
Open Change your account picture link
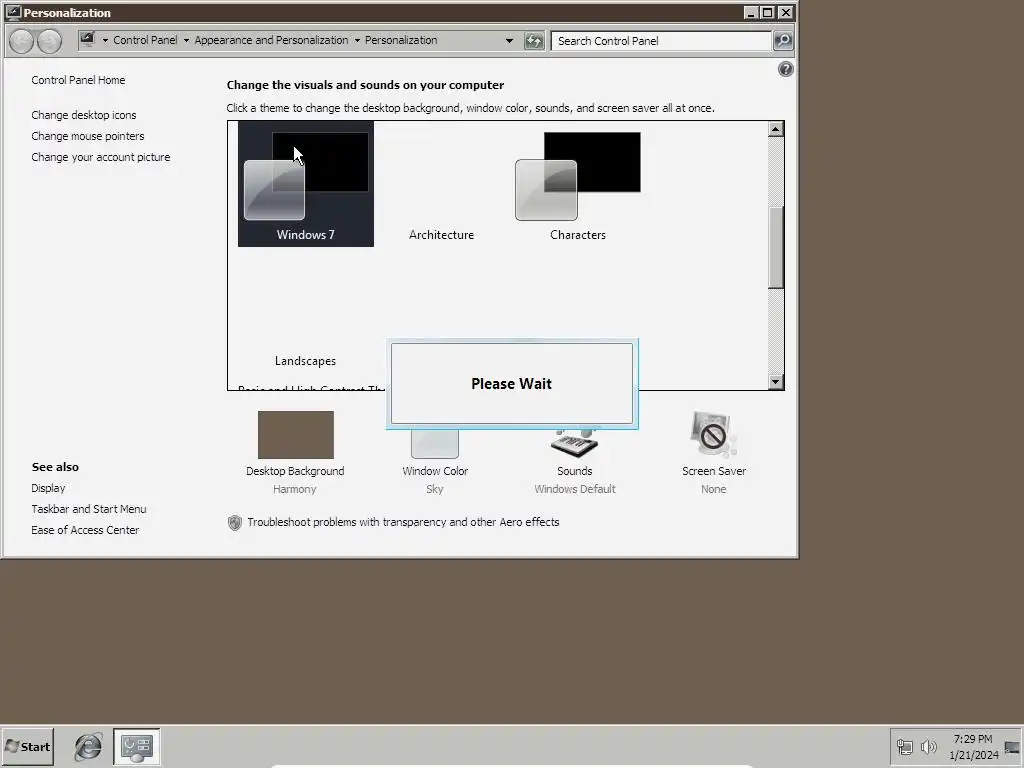point(101,157)
